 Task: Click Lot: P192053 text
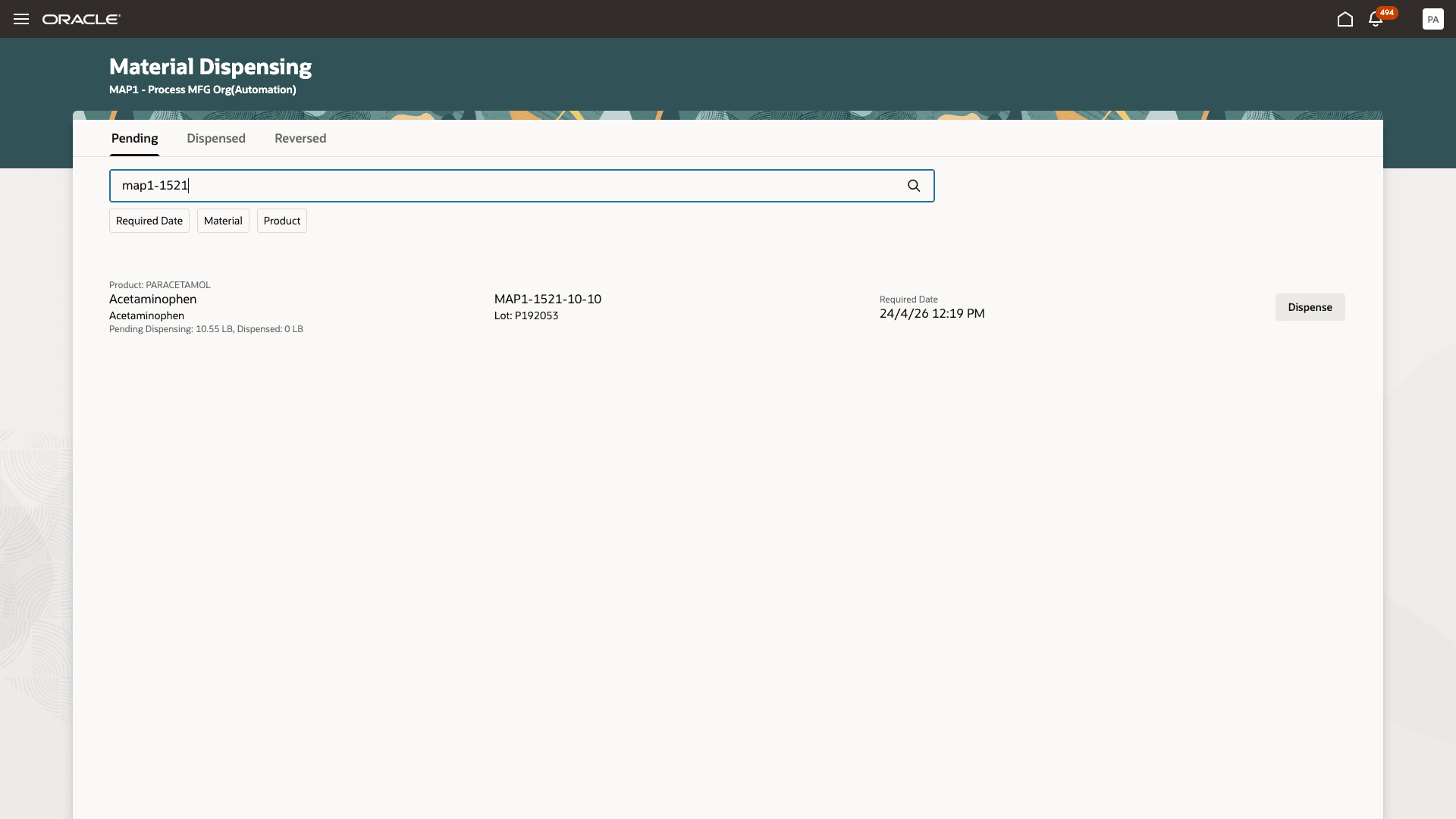coord(526,315)
